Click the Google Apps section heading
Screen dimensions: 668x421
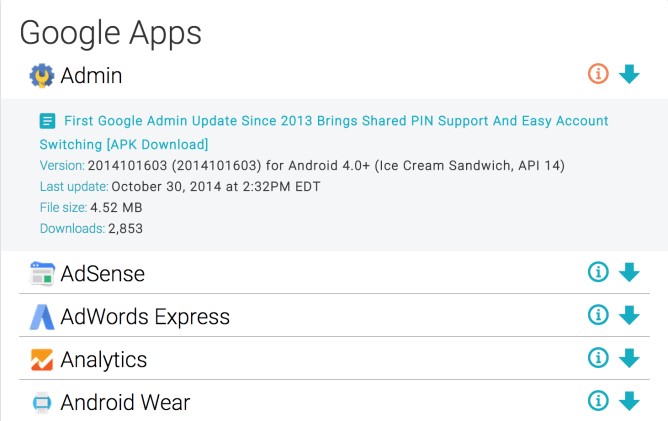tap(110, 32)
